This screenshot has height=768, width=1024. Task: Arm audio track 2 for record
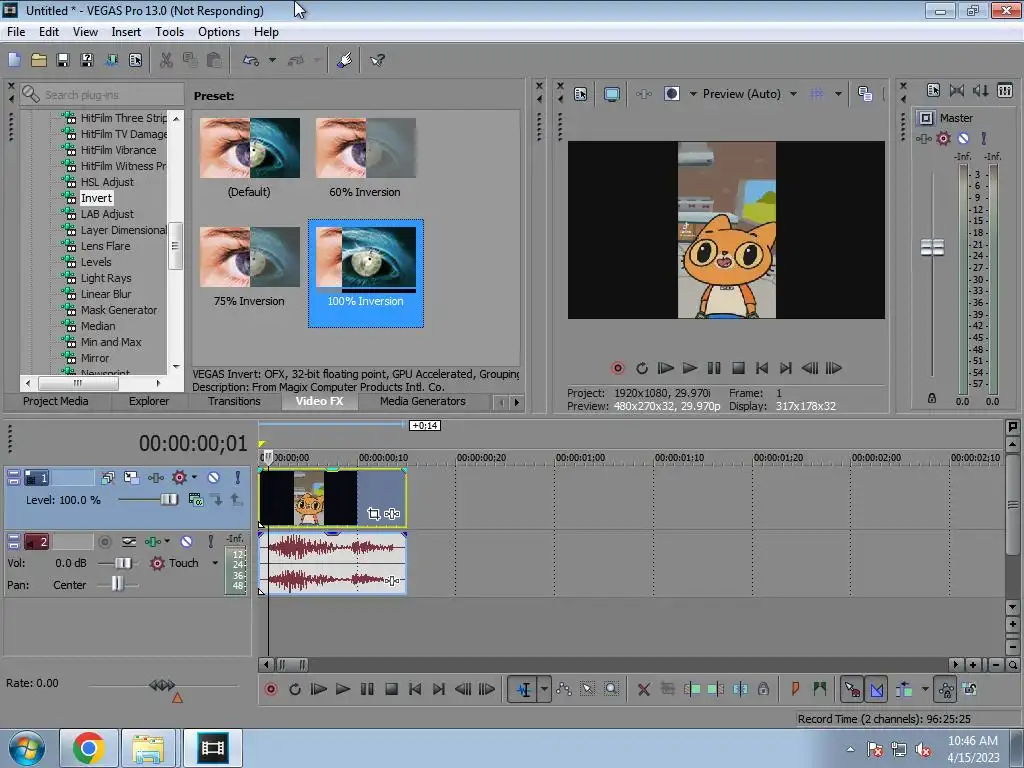coord(104,541)
